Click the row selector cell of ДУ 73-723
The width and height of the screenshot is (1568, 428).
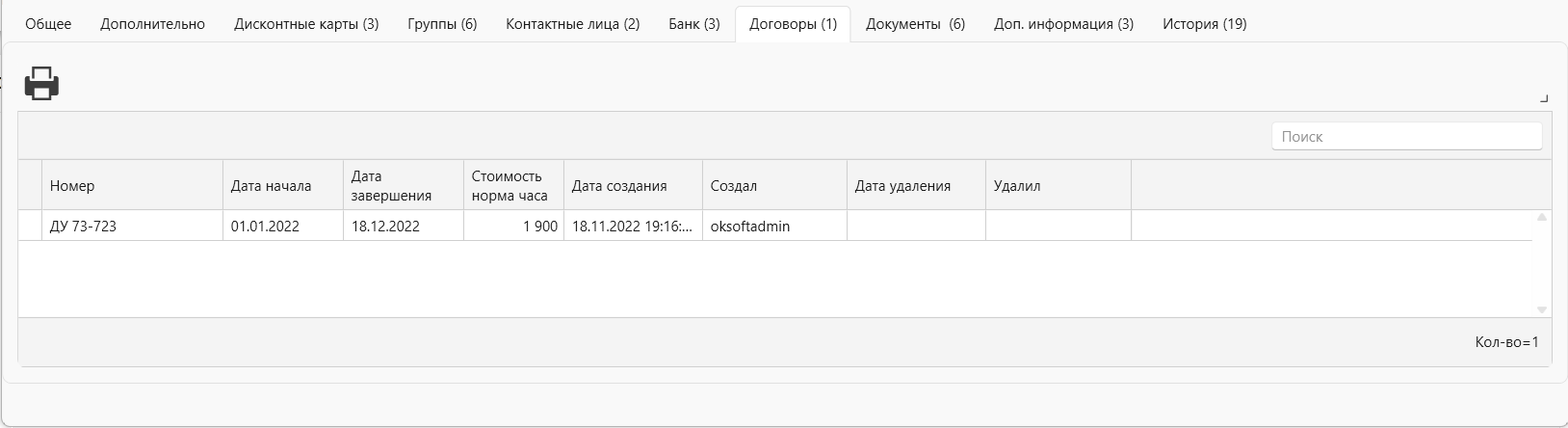[x=31, y=227]
